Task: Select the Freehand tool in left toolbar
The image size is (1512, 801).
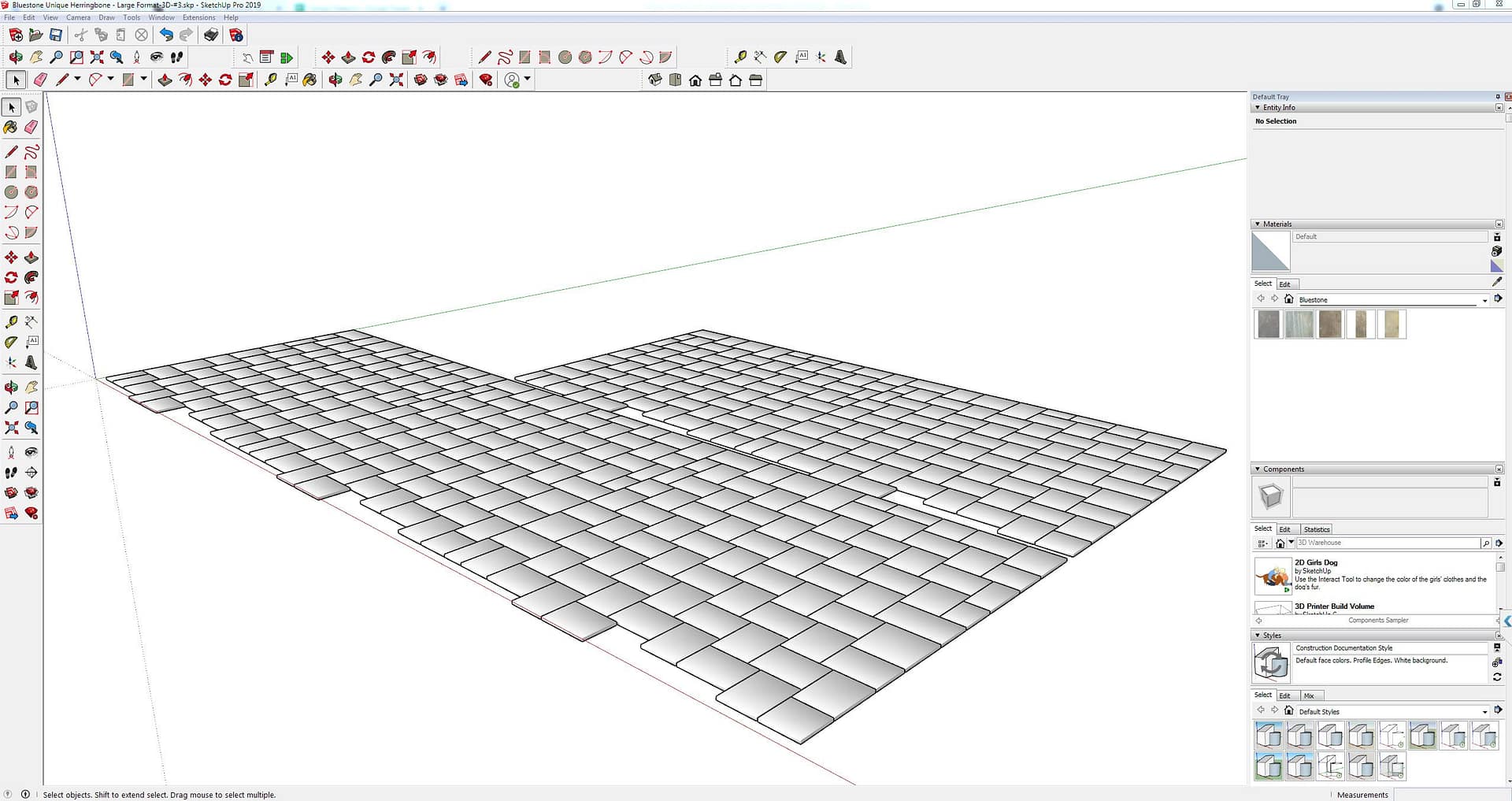Action: [x=31, y=152]
